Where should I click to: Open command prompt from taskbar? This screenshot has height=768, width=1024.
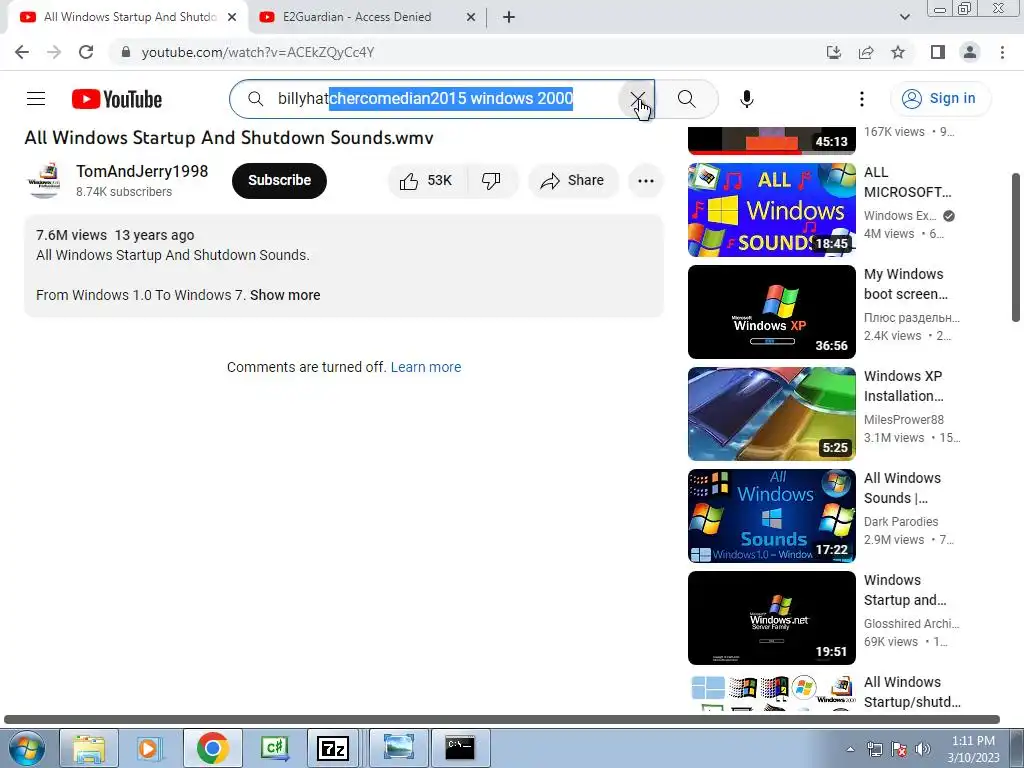click(460, 748)
